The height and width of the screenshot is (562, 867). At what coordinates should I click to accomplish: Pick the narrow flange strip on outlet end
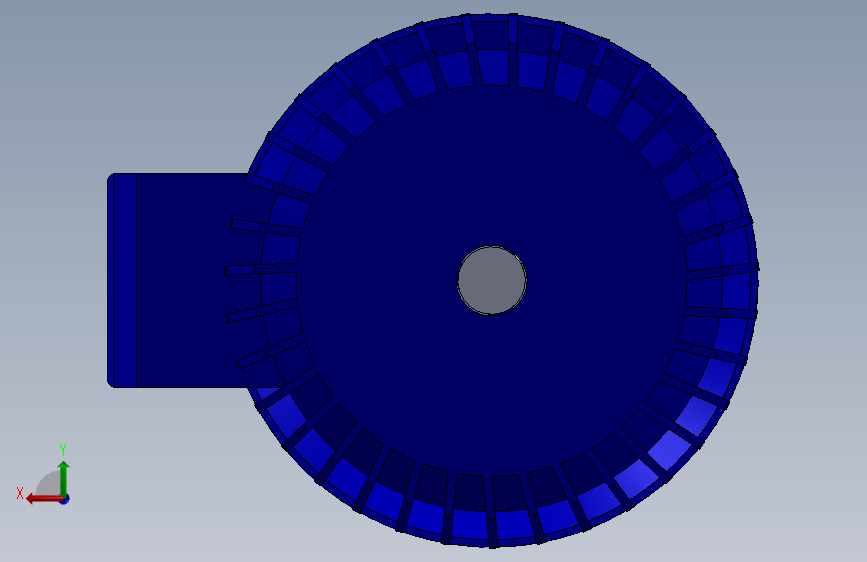tap(125, 280)
